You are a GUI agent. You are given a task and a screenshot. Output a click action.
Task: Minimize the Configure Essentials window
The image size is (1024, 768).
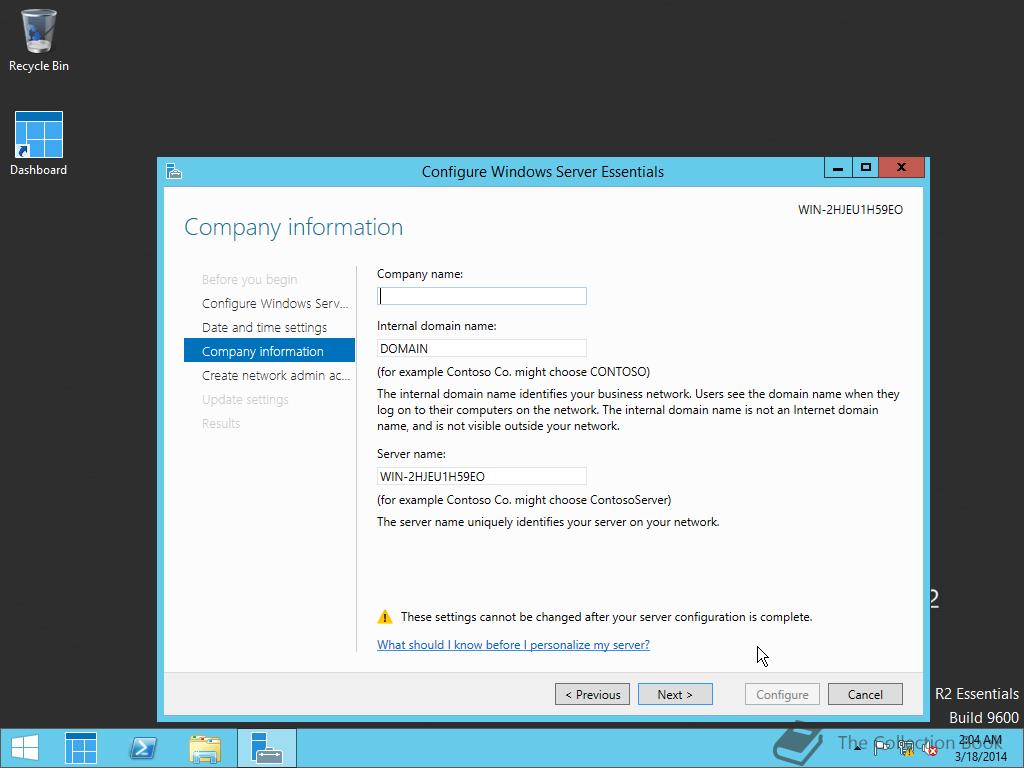click(838, 168)
